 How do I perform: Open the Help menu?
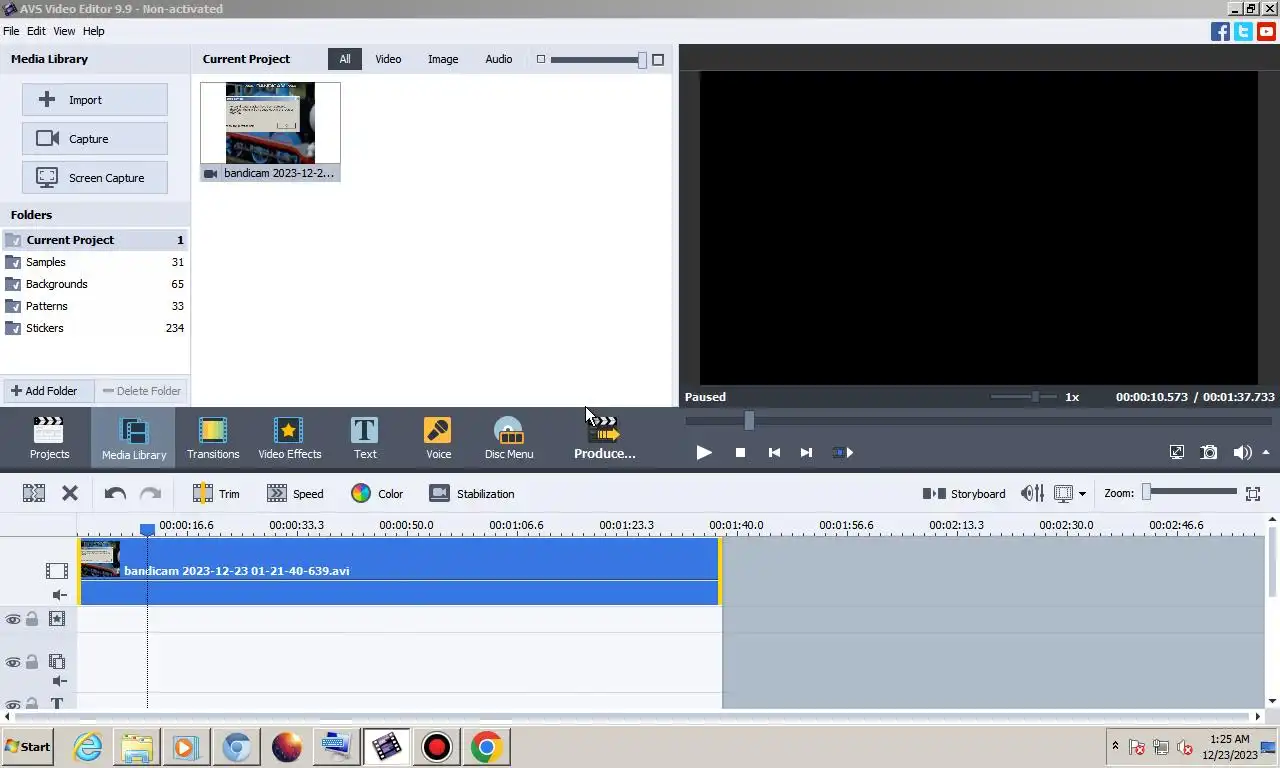point(93,31)
